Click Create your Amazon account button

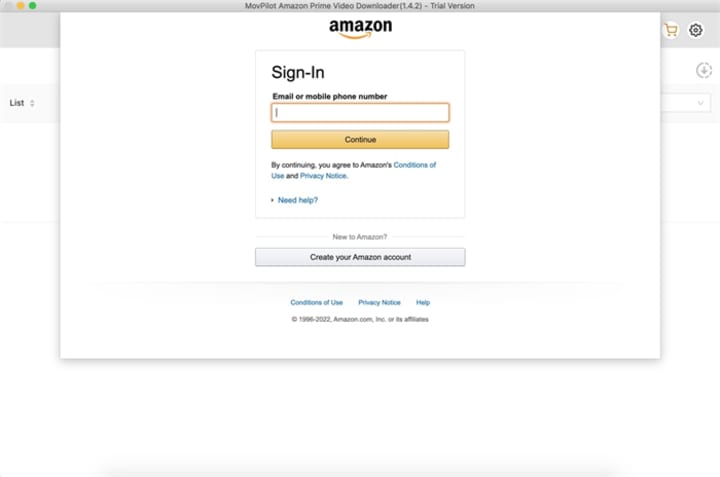tap(360, 257)
